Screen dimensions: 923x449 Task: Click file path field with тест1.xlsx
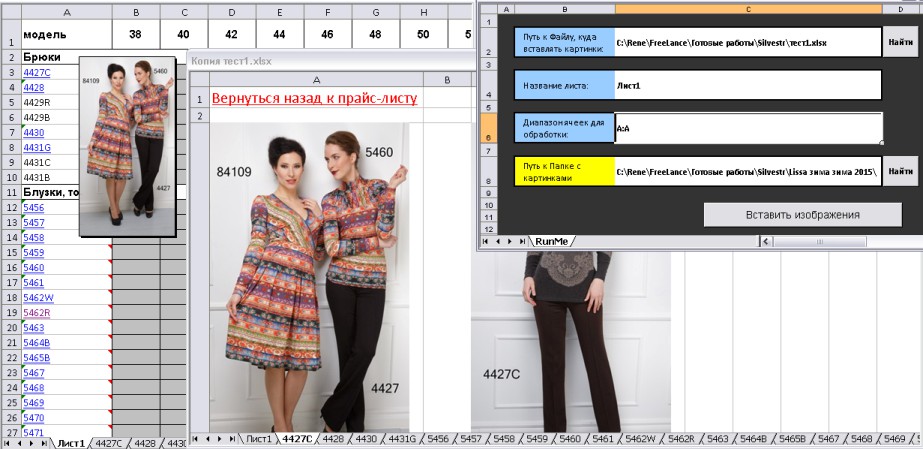(748, 42)
